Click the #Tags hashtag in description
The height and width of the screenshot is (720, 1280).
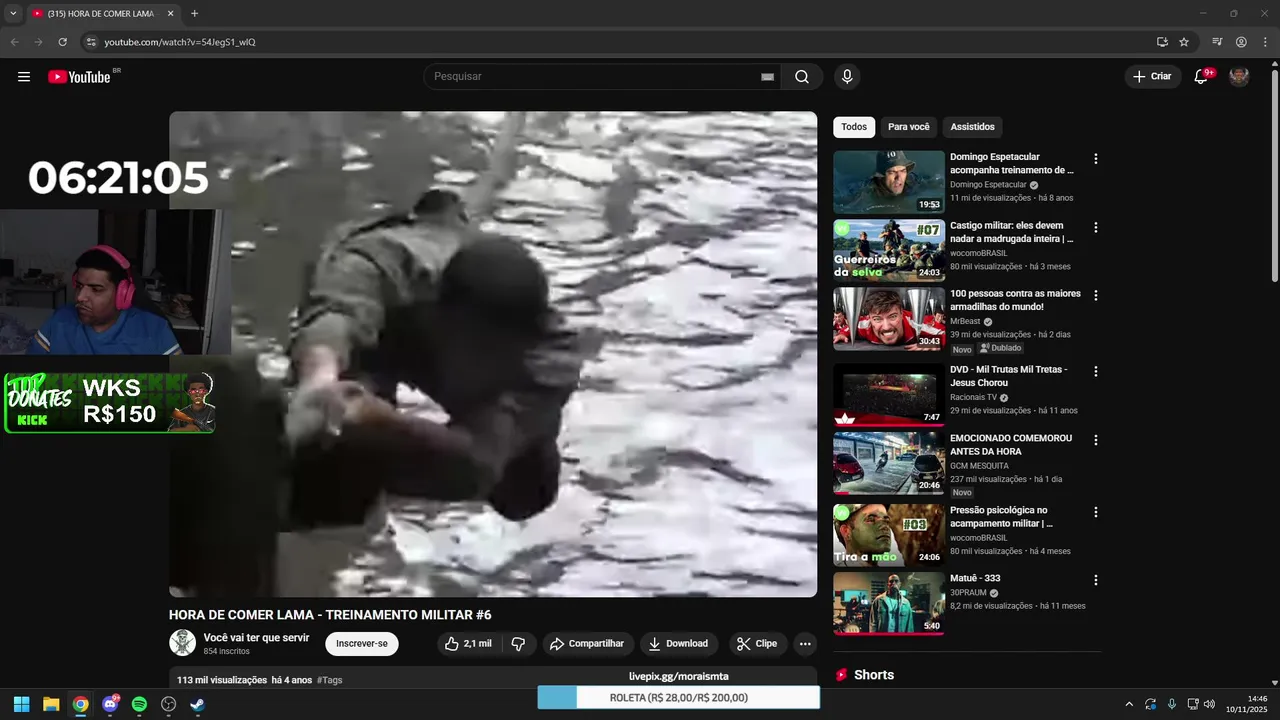330,680
